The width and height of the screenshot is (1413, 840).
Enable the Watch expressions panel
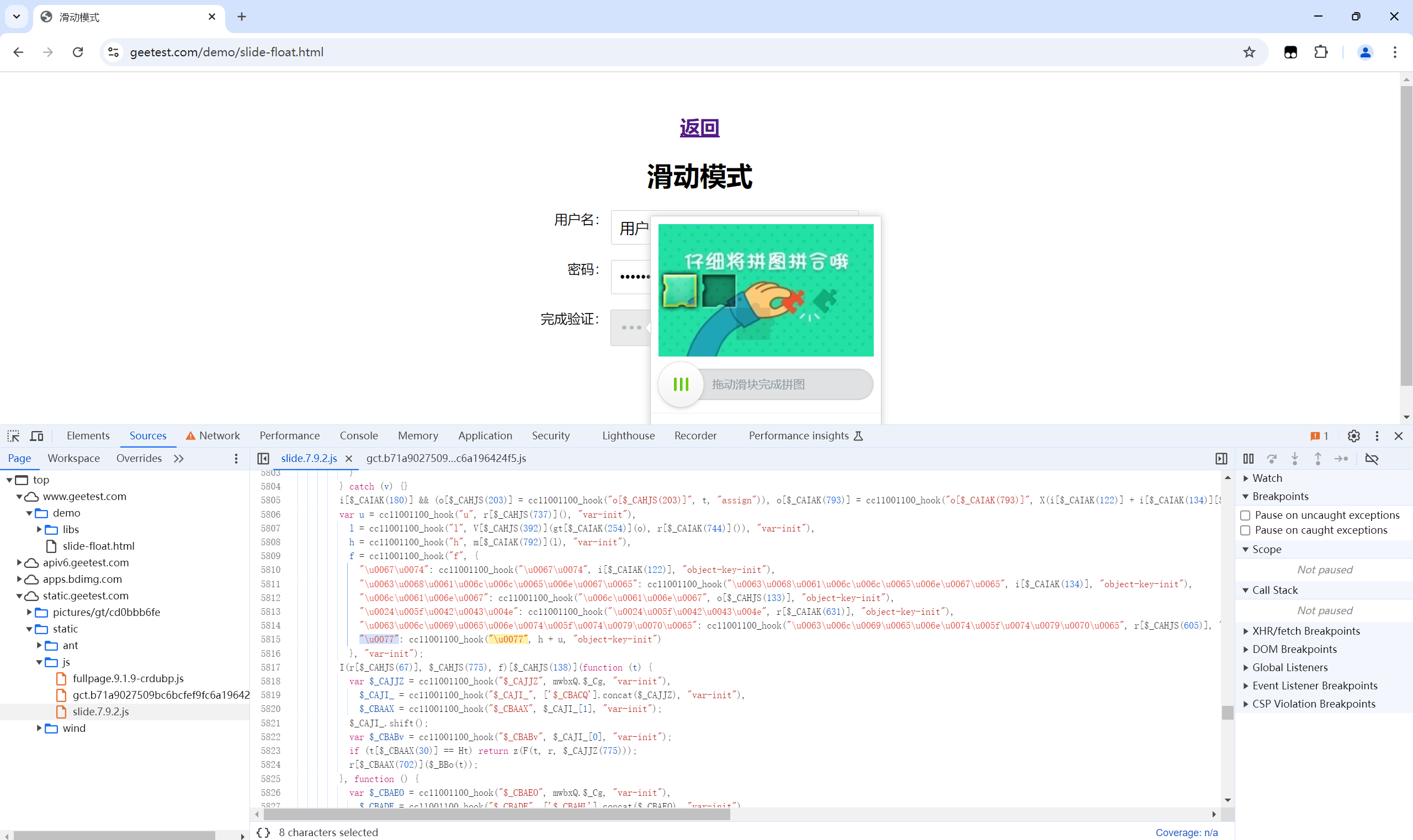(x=1265, y=477)
